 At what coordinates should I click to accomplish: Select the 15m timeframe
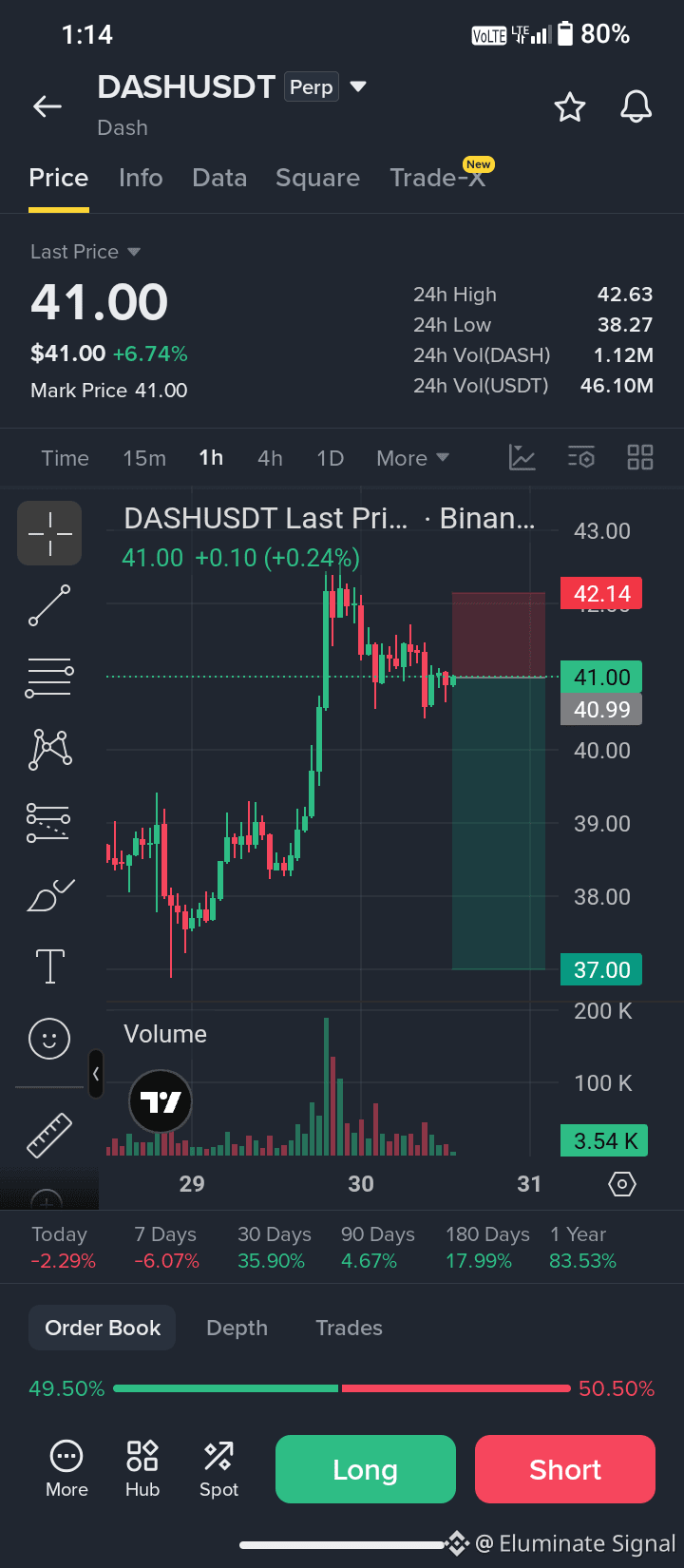click(144, 458)
